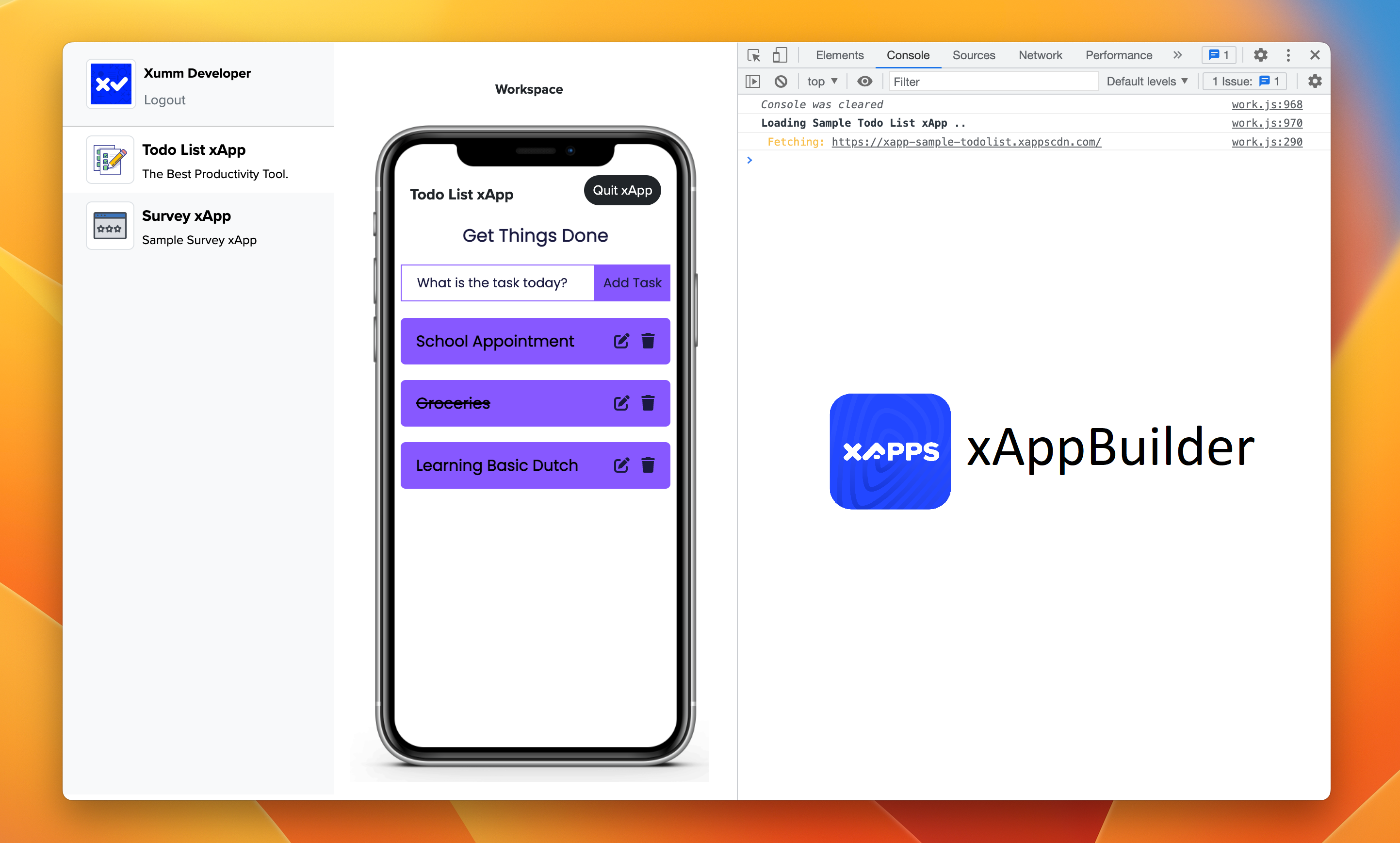Open the top JavaScript context dropdown

coord(821,81)
